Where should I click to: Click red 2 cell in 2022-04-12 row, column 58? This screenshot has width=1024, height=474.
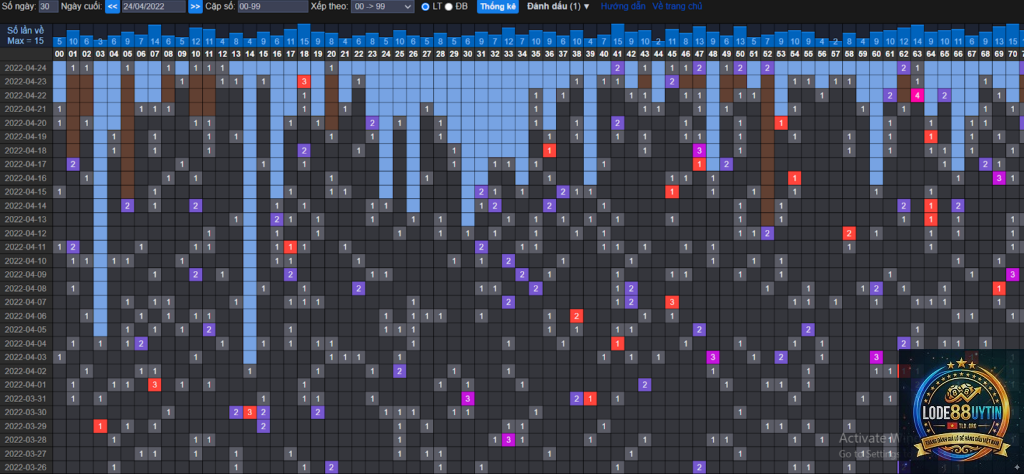coord(849,233)
